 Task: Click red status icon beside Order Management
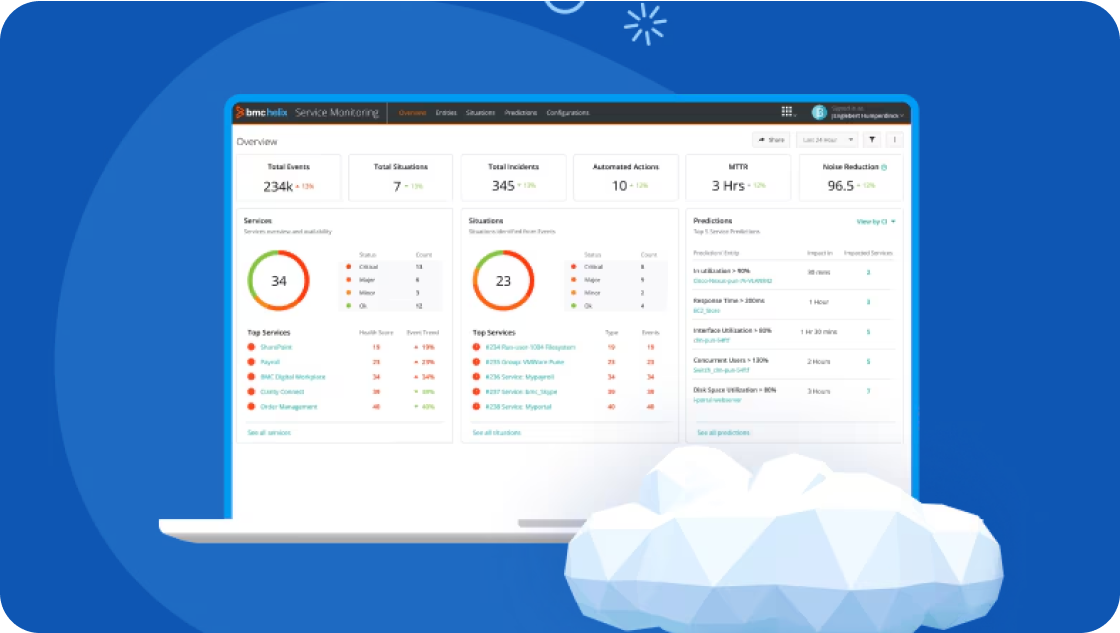click(251, 407)
